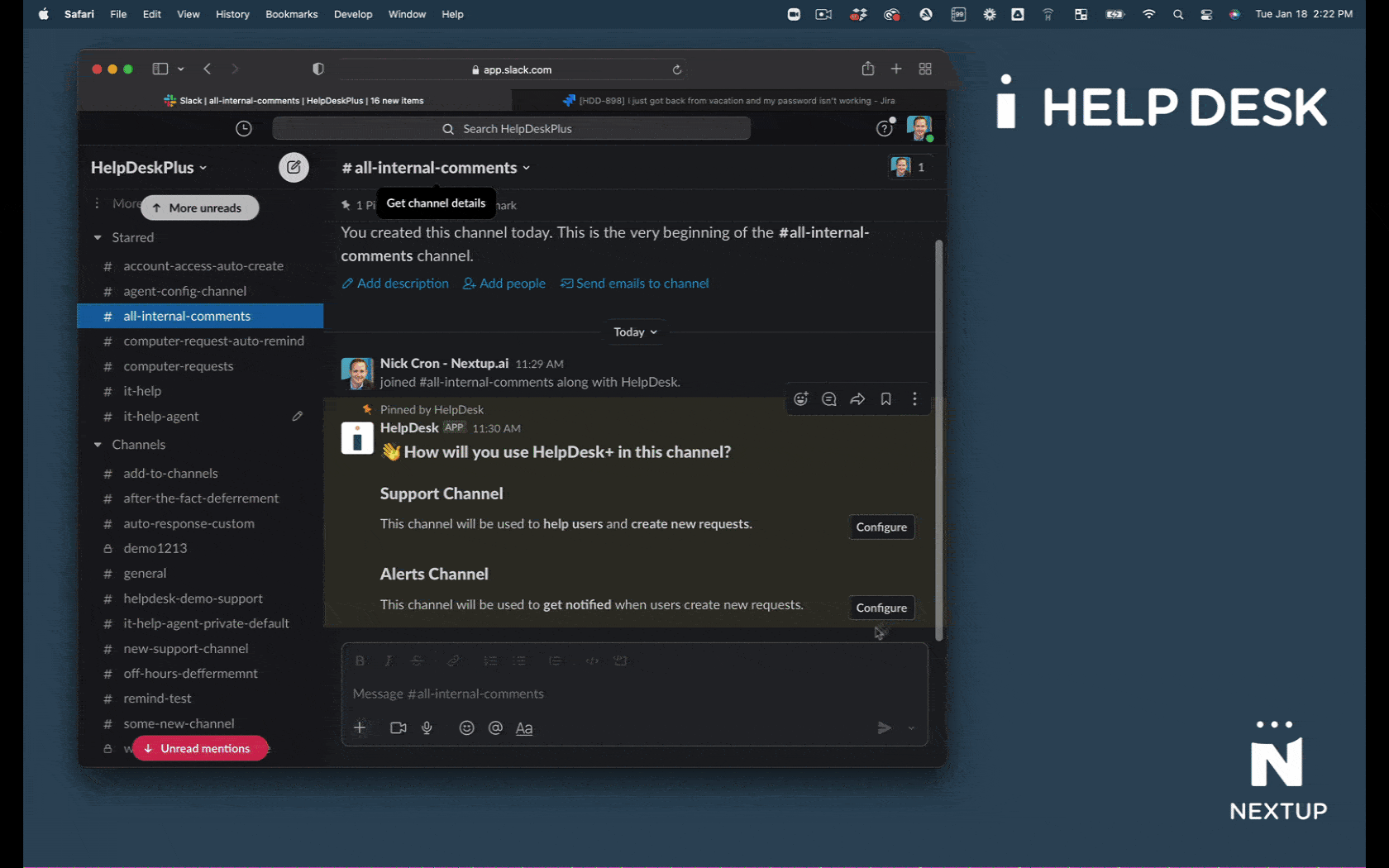Toggle bulleted list in composer
This screenshot has width=1389, height=868.
518,661
